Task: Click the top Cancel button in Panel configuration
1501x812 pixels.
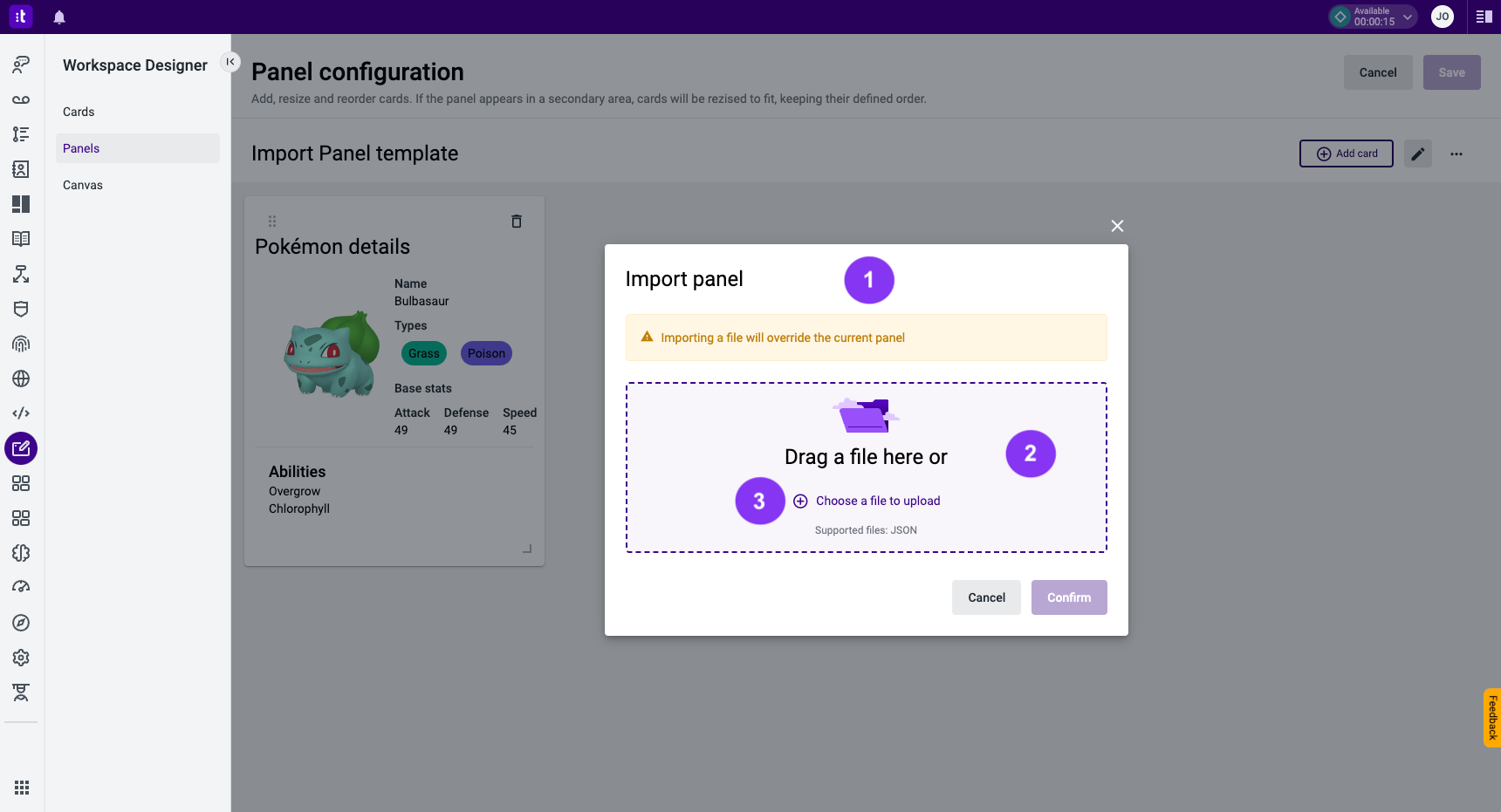Action: pos(1378,72)
